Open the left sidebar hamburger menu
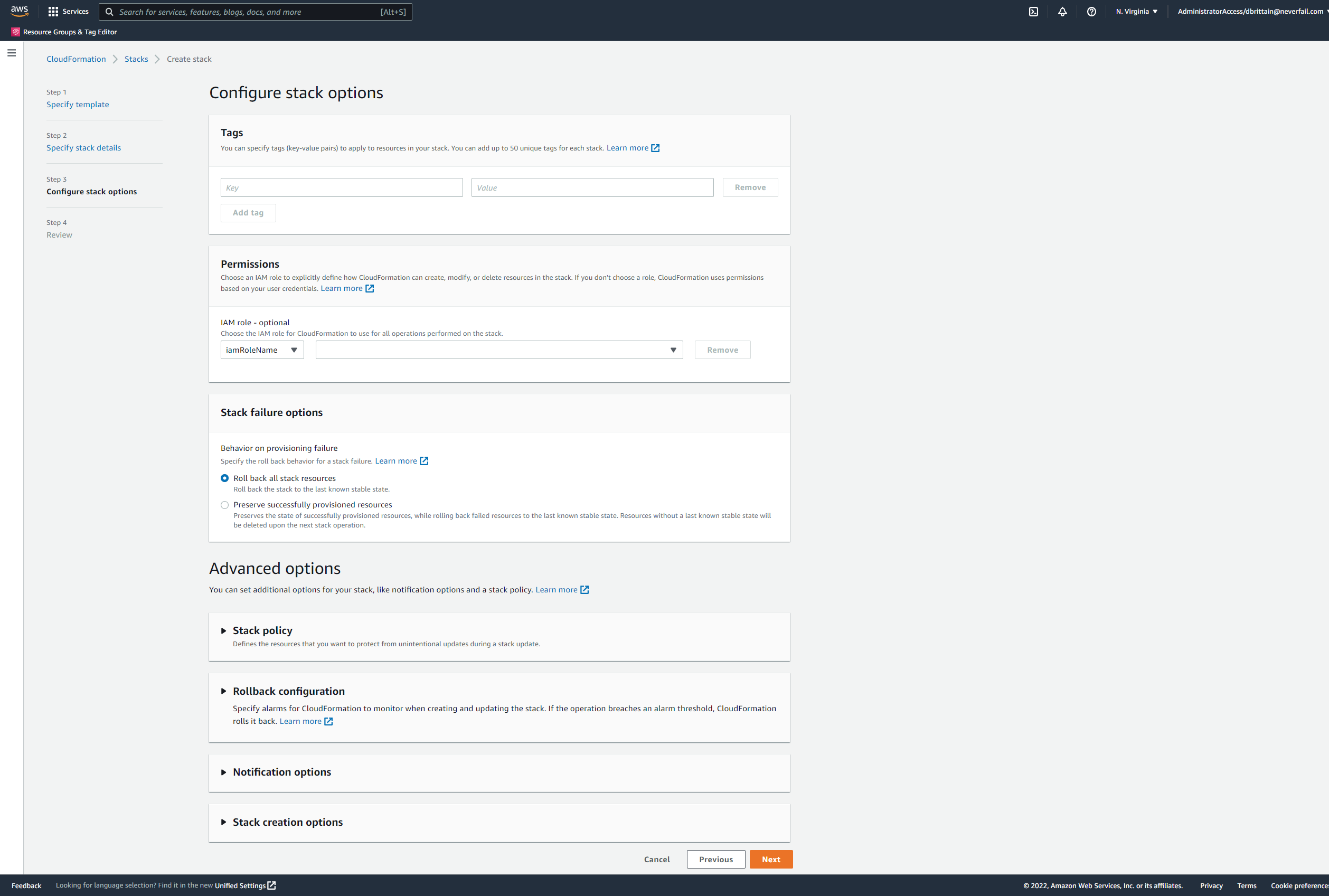This screenshot has width=1329, height=896. 12,52
